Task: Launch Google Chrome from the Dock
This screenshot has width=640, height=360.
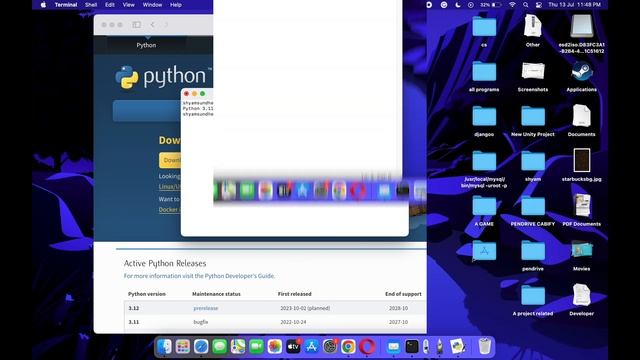Action: (x=348, y=347)
